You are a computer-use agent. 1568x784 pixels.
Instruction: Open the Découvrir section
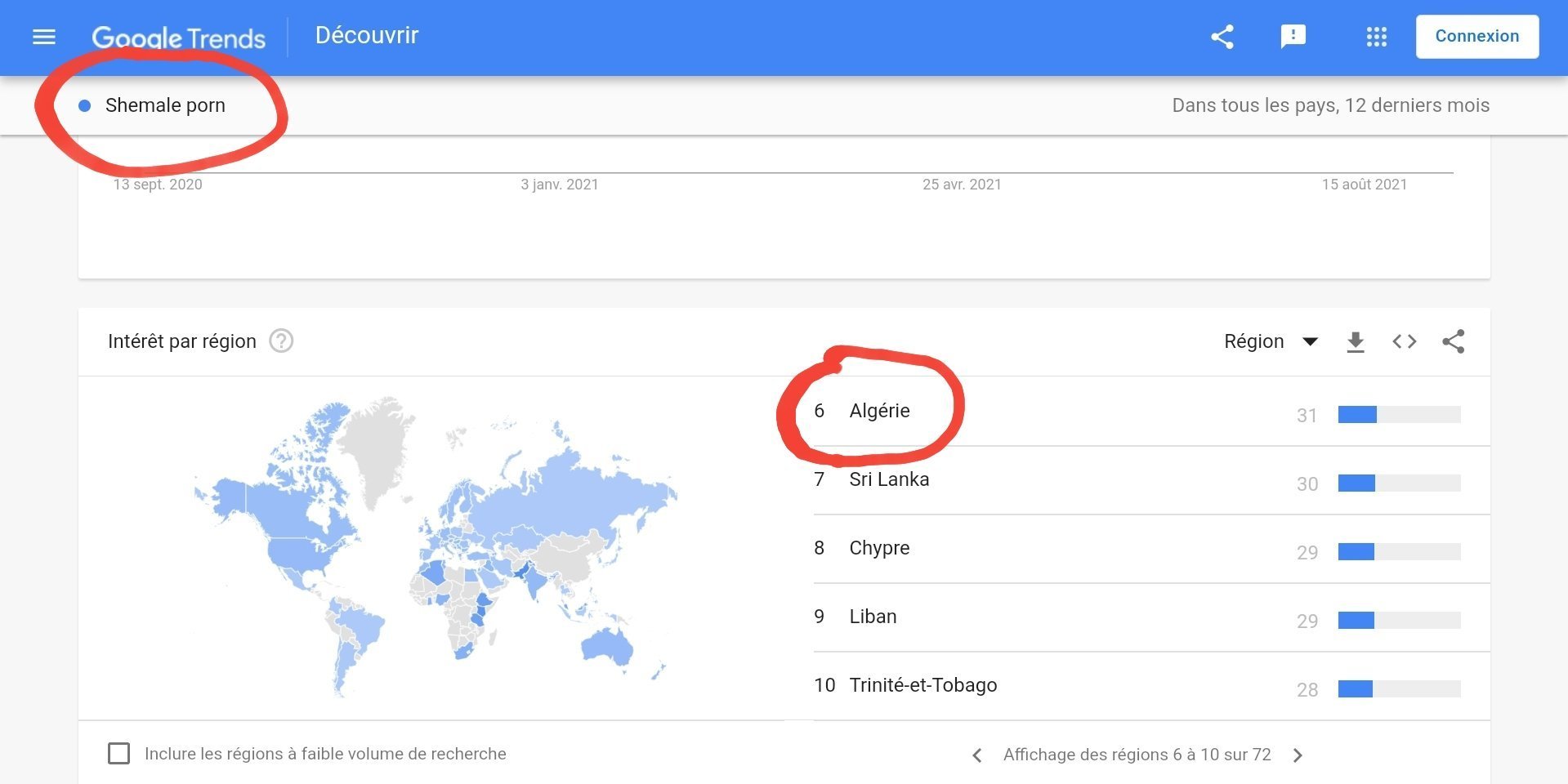click(x=366, y=36)
